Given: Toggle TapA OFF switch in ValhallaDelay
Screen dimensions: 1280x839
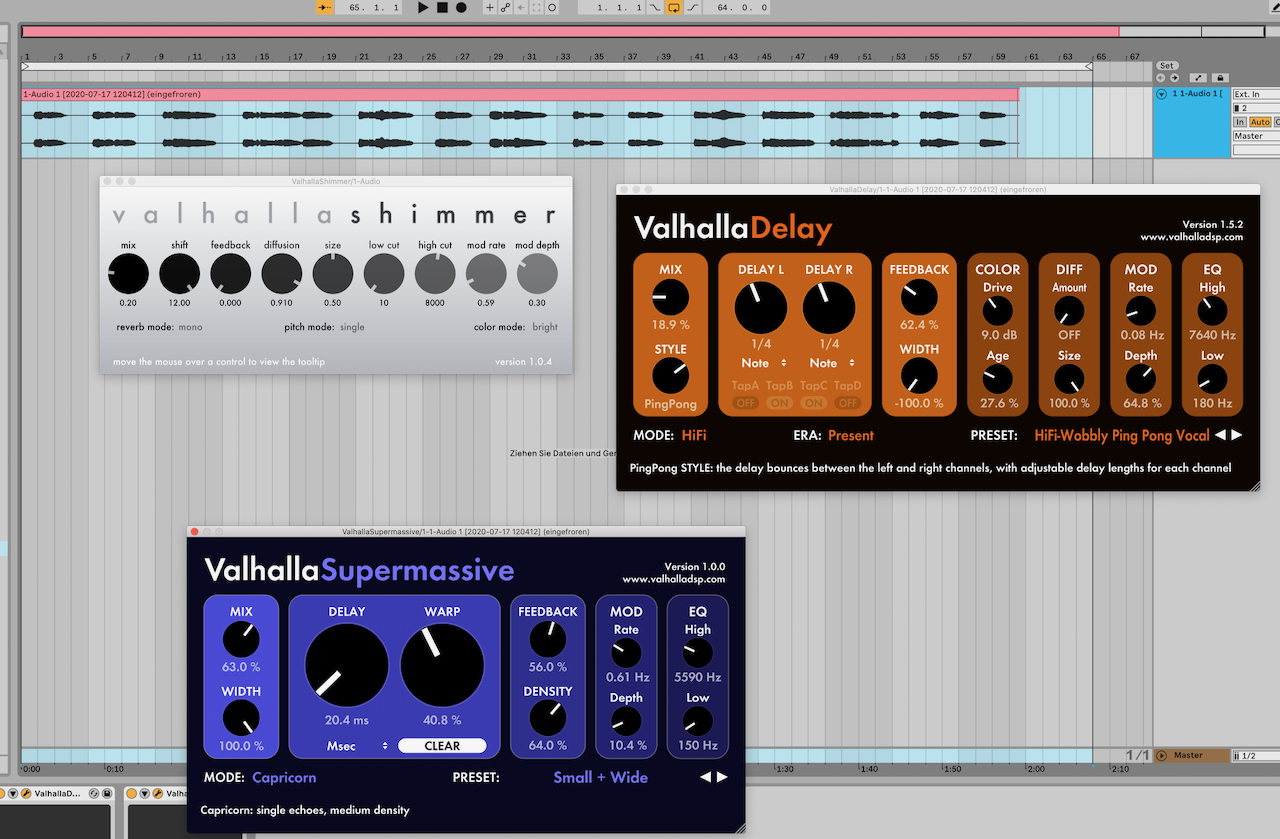Looking at the screenshot, I should (746, 403).
